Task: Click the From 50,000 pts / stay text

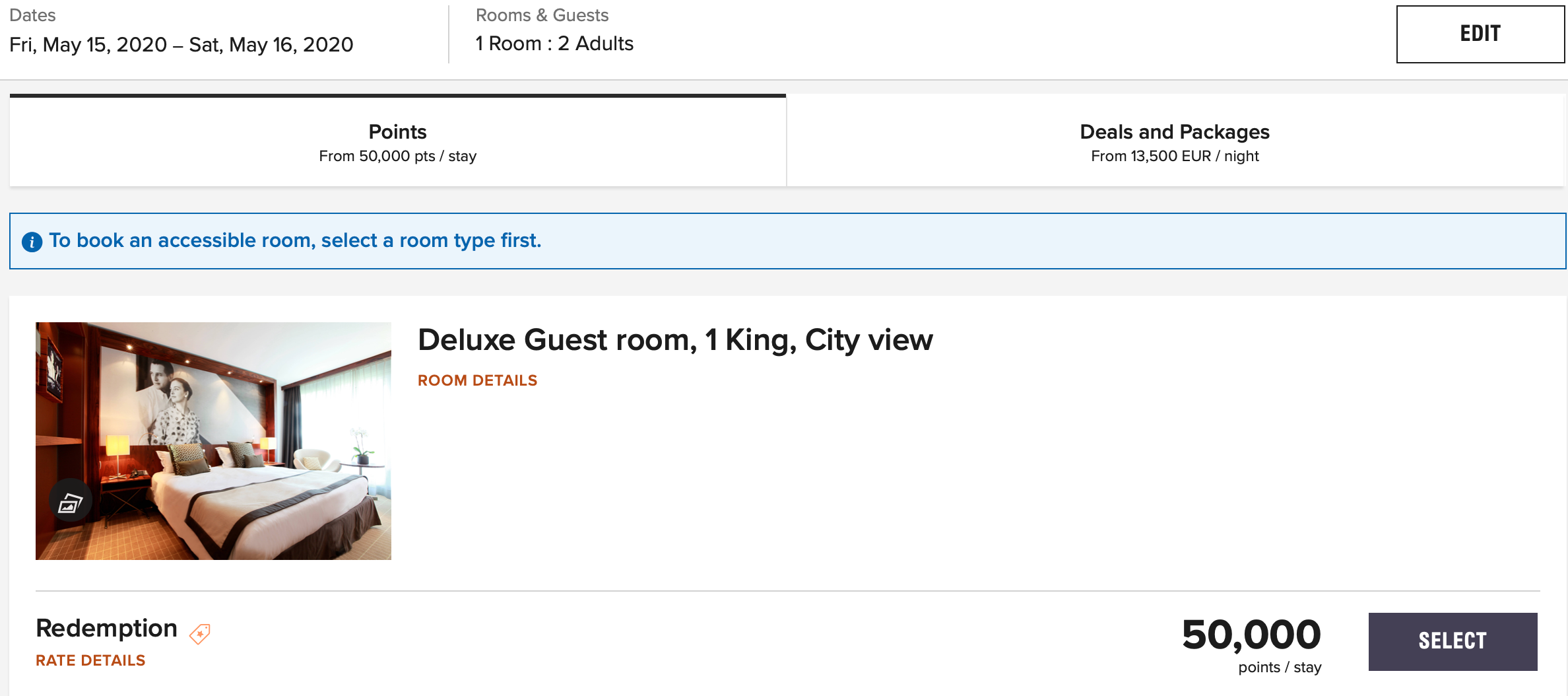Action: (397, 157)
